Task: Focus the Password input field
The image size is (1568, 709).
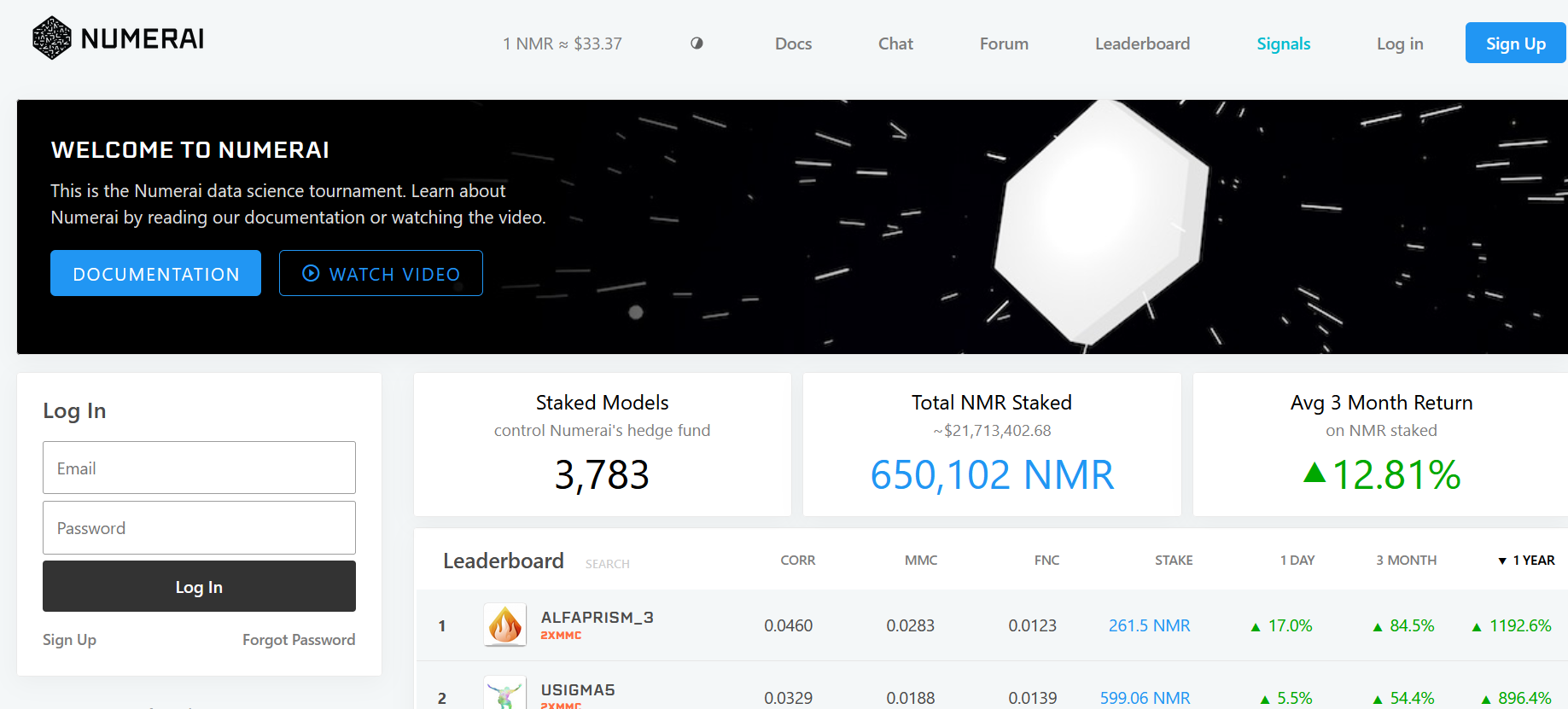Action: pyautogui.click(x=199, y=527)
